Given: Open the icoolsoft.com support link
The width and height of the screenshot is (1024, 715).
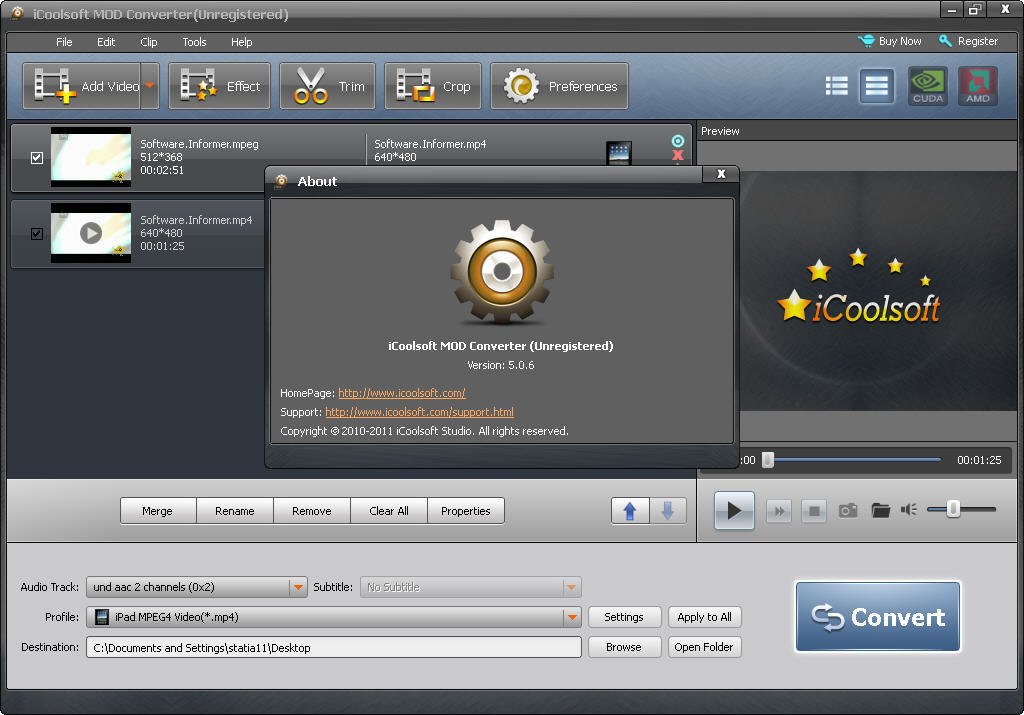Looking at the screenshot, I should (419, 412).
